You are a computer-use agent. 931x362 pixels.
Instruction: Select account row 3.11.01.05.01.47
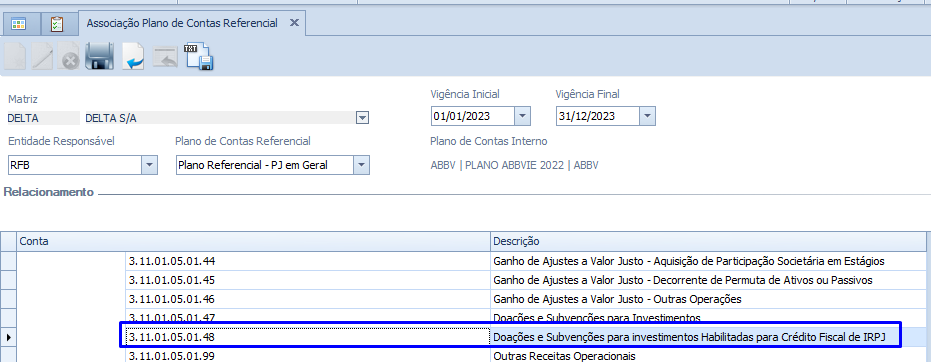tap(308, 317)
